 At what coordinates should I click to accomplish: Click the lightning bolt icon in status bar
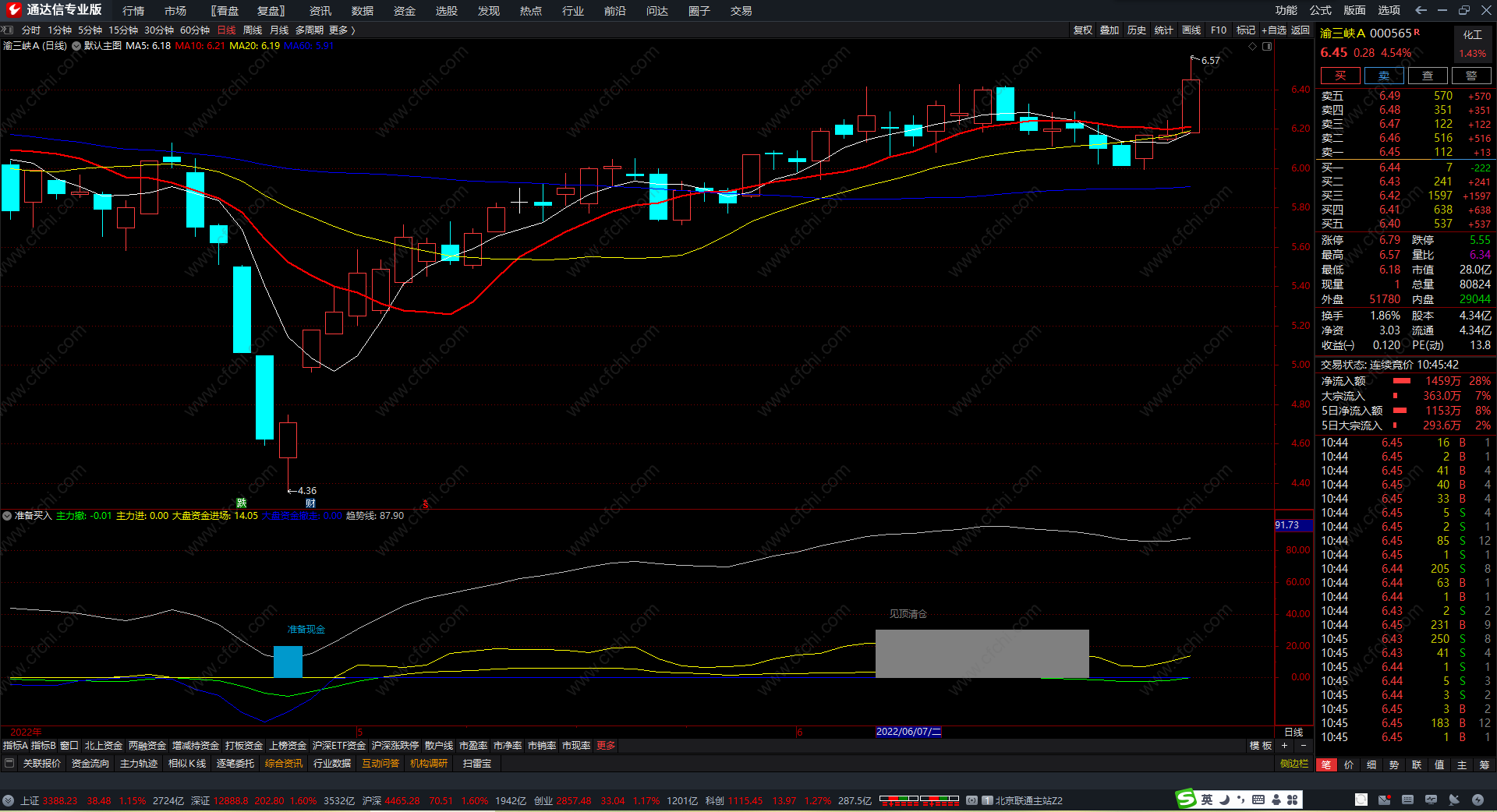[1478, 800]
